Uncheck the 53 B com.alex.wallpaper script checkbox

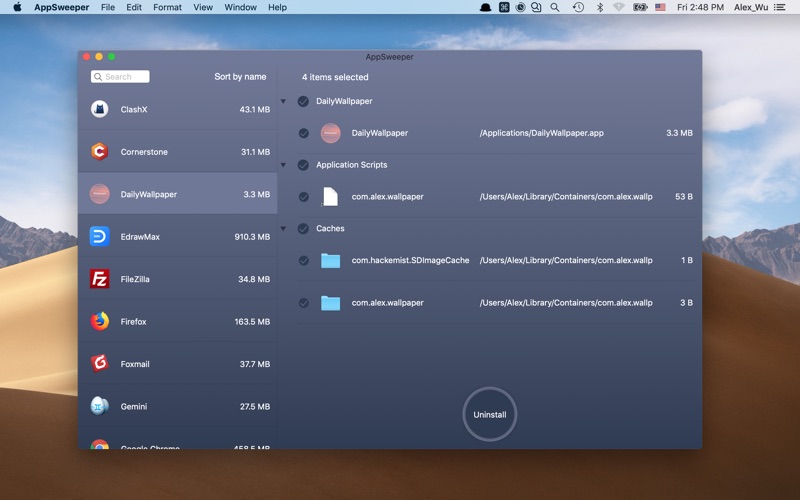pyautogui.click(x=304, y=197)
